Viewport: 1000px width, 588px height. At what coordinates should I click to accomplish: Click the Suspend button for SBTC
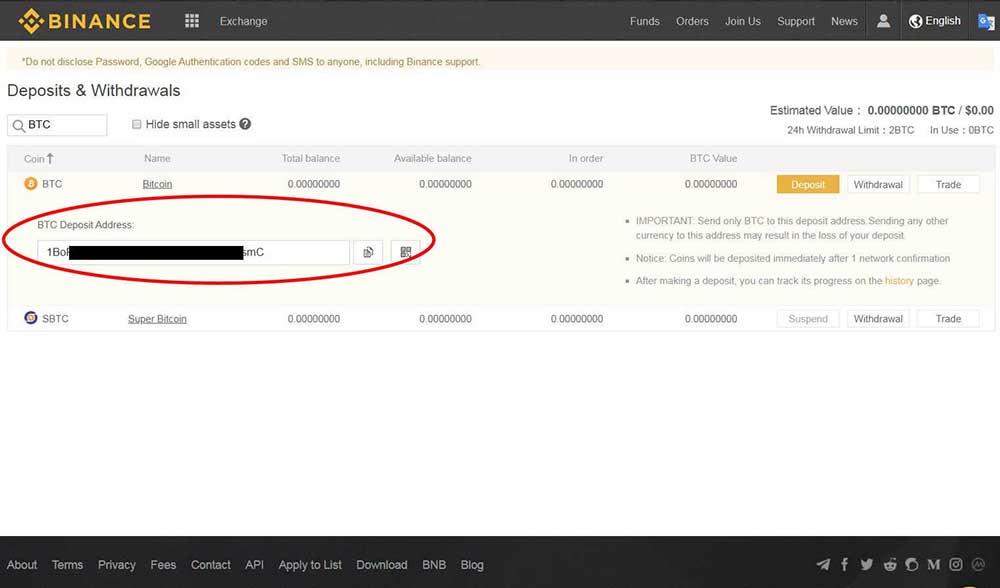807,318
